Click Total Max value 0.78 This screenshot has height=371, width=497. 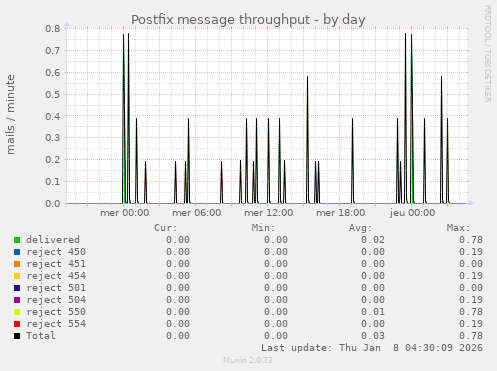click(x=471, y=336)
